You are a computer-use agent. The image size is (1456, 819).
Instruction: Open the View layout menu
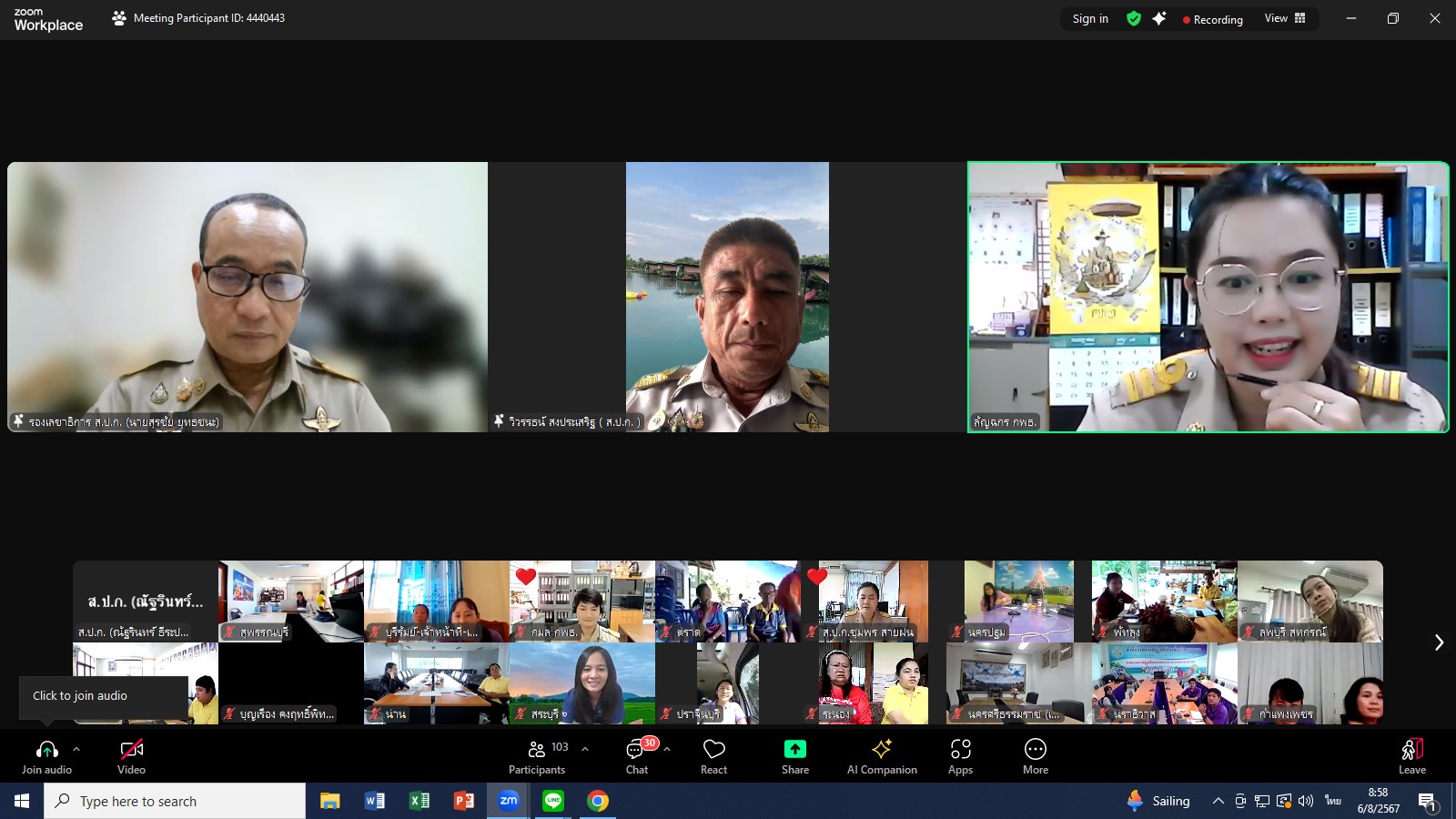[x=1285, y=18]
